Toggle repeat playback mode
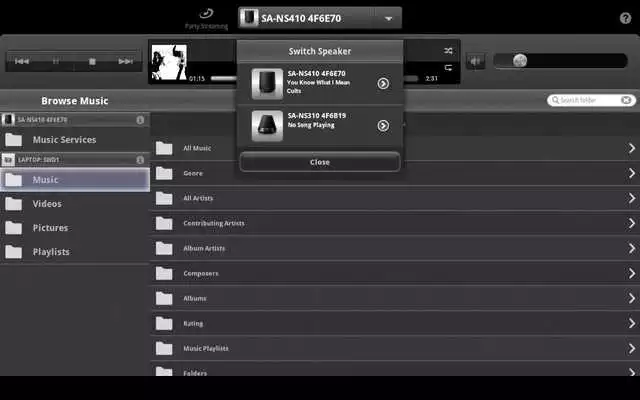This screenshot has width=640, height=400. coord(446,68)
